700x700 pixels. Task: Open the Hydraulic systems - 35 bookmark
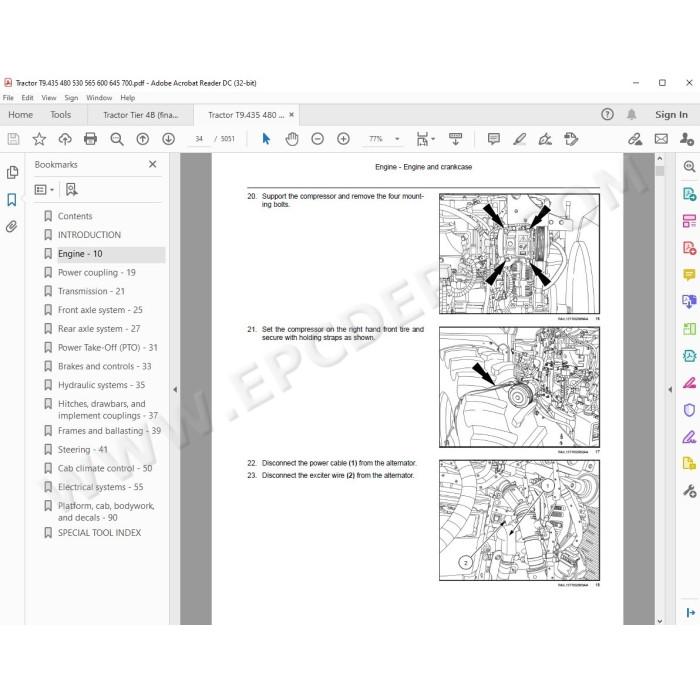coord(101,385)
